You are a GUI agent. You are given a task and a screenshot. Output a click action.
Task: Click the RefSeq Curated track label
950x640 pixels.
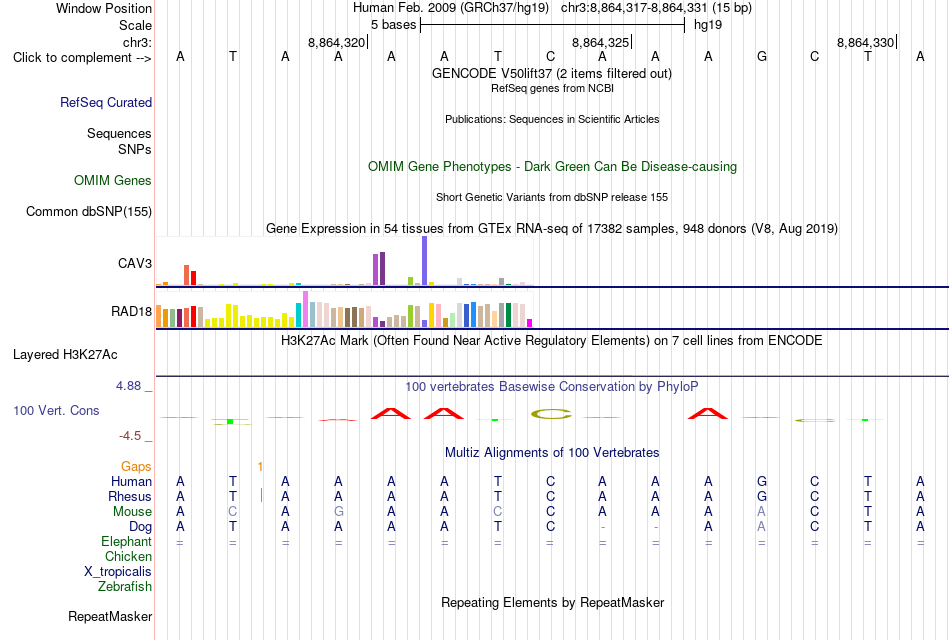click(106, 102)
